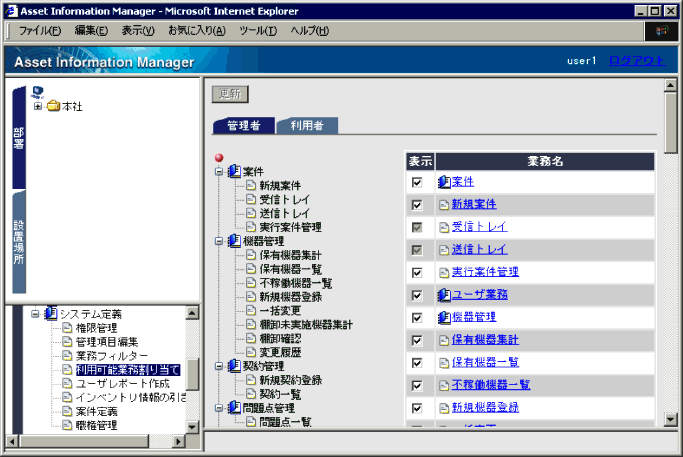This screenshot has height=457, width=683.
Task: Click the 更新 button
Action: [x=230, y=94]
